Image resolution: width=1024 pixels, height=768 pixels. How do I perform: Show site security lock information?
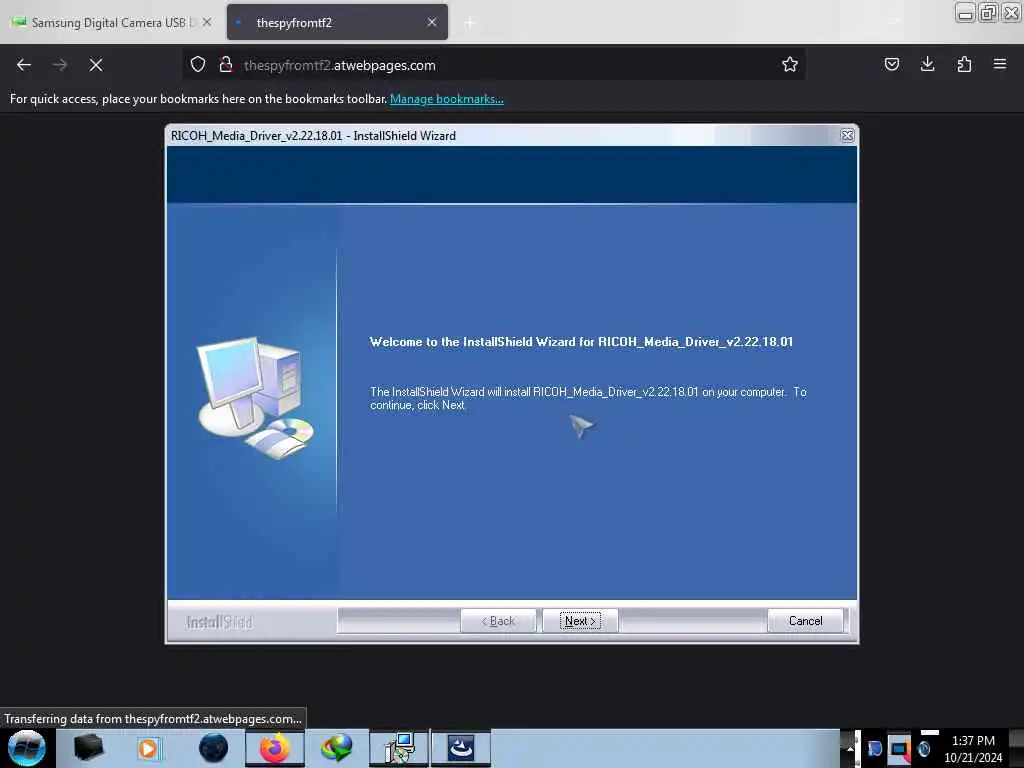[226, 65]
